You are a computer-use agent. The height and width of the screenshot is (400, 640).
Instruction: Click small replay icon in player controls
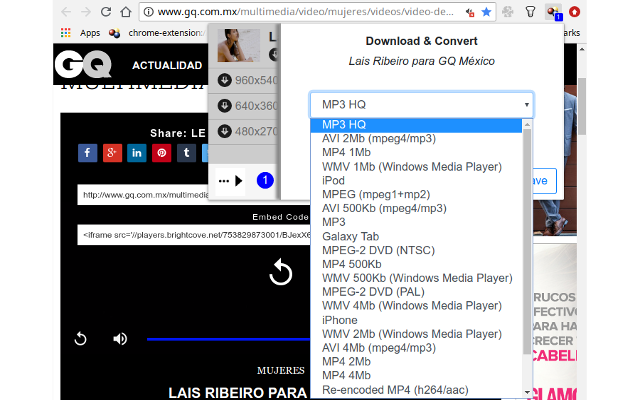coord(80,339)
